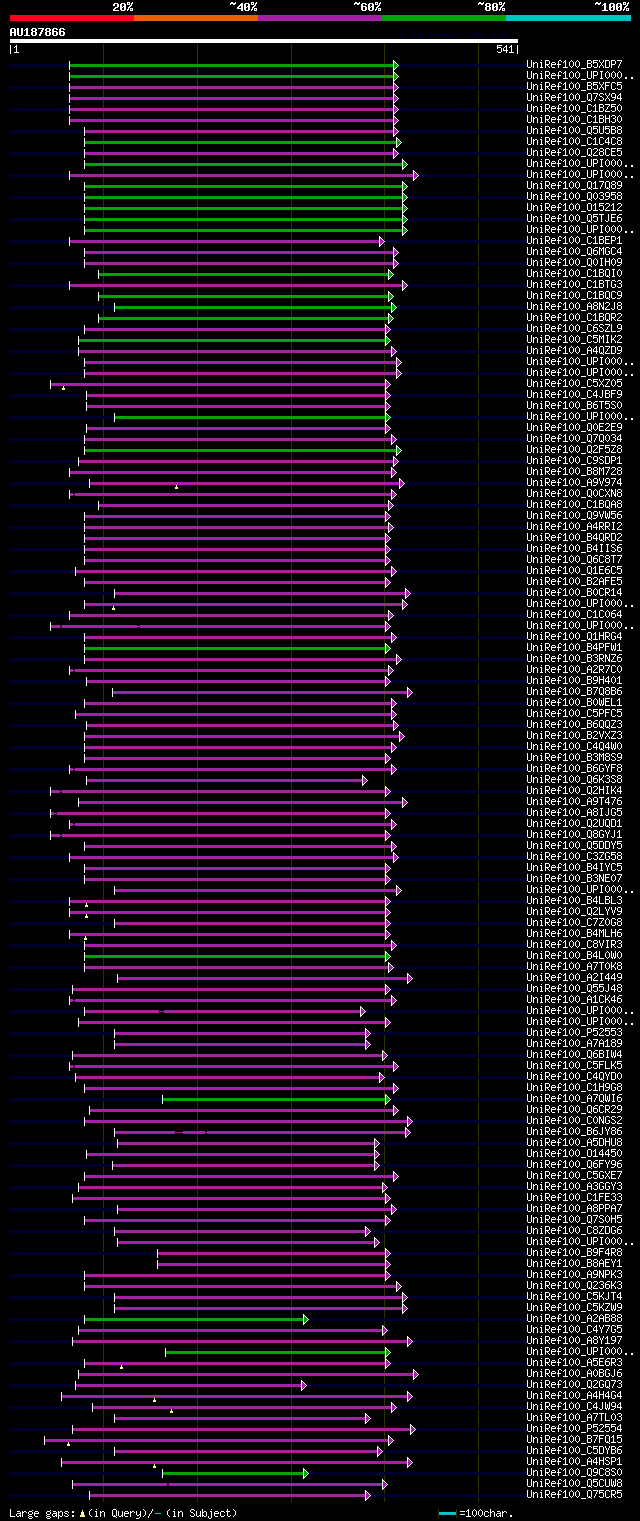This screenshot has height=1521, width=640.
Task: Click the white query sequence ruler bar
Action: tap(264, 41)
